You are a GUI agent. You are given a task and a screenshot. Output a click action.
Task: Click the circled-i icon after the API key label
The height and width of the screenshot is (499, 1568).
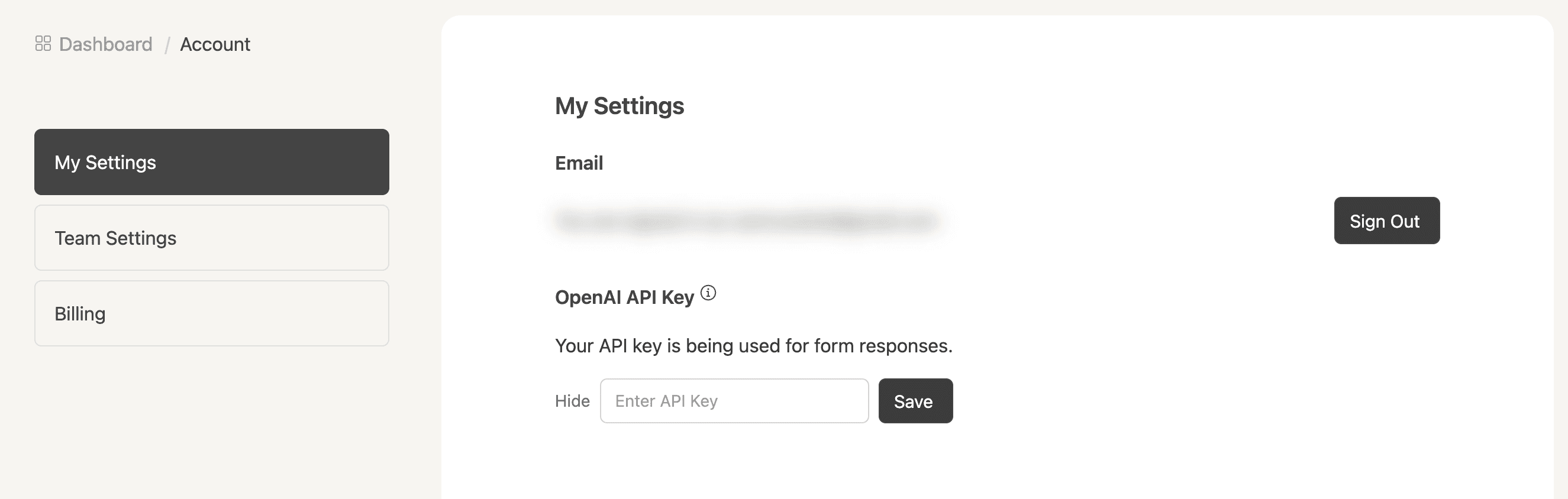click(708, 294)
